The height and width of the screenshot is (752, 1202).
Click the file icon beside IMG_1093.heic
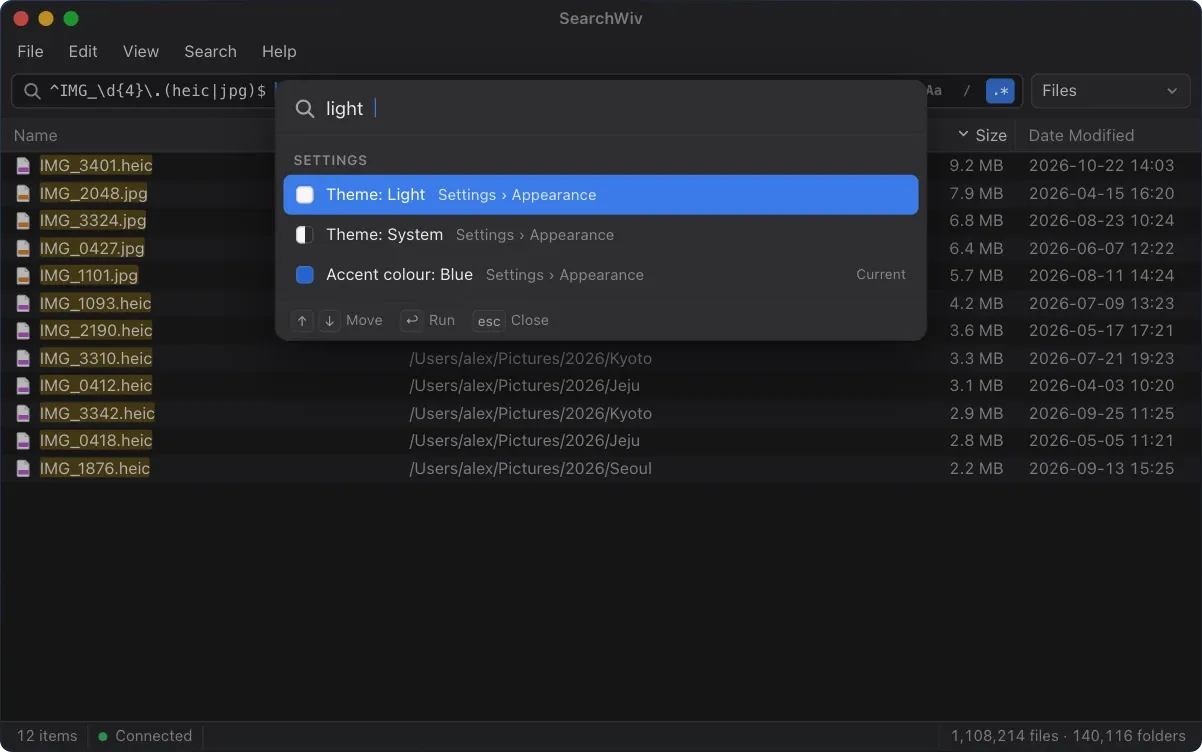(23, 303)
